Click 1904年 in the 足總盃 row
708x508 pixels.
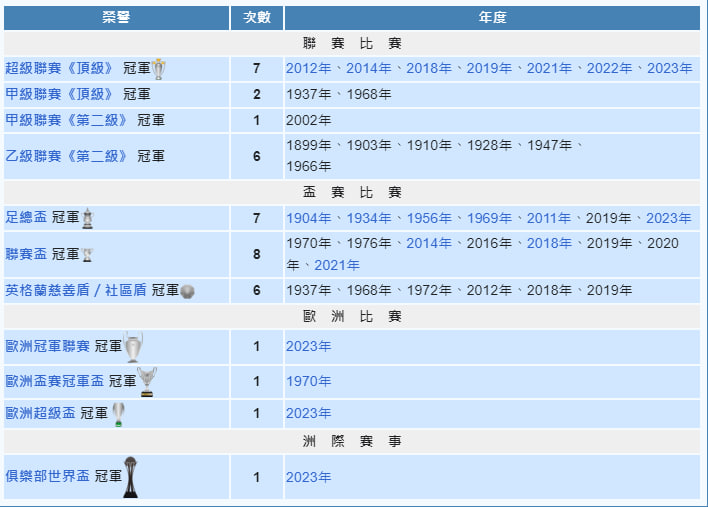click(309, 218)
